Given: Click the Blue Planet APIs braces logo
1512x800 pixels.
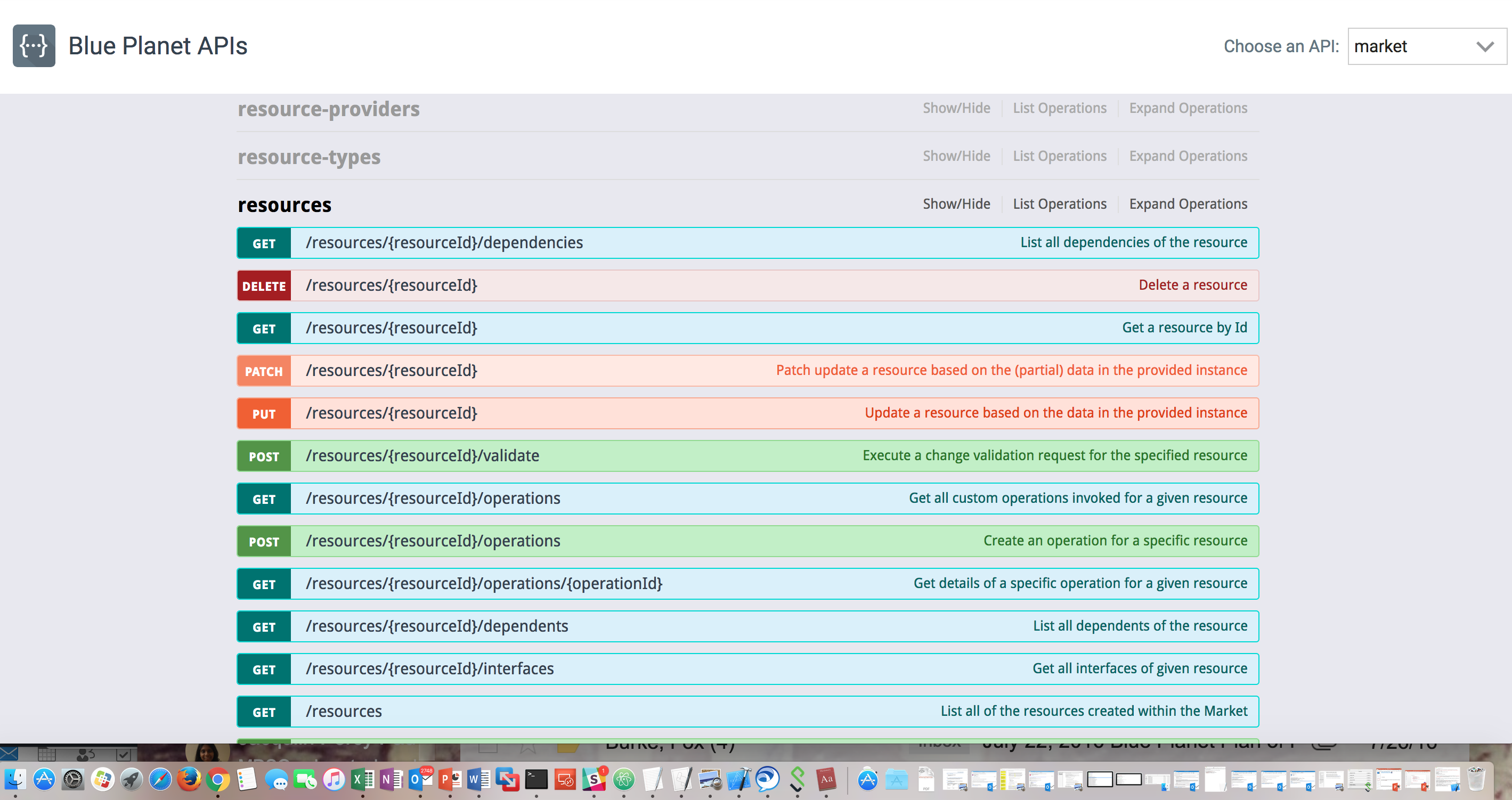Looking at the screenshot, I should 34,46.
